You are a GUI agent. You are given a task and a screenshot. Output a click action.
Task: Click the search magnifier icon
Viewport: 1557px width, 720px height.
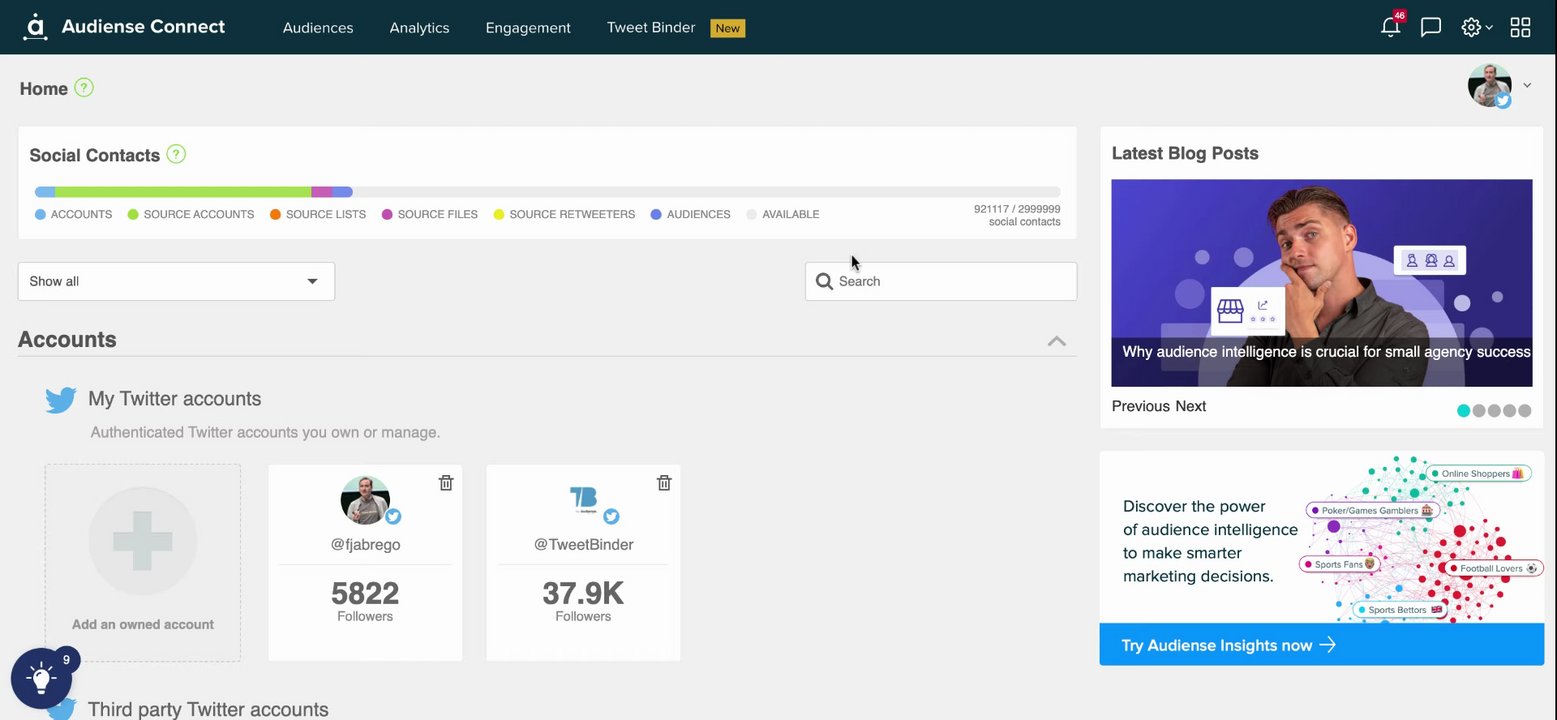click(824, 281)
